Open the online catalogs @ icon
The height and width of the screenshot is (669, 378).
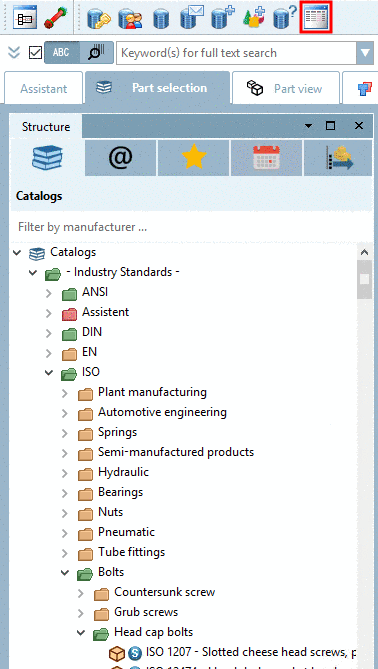tap(121, 158)
